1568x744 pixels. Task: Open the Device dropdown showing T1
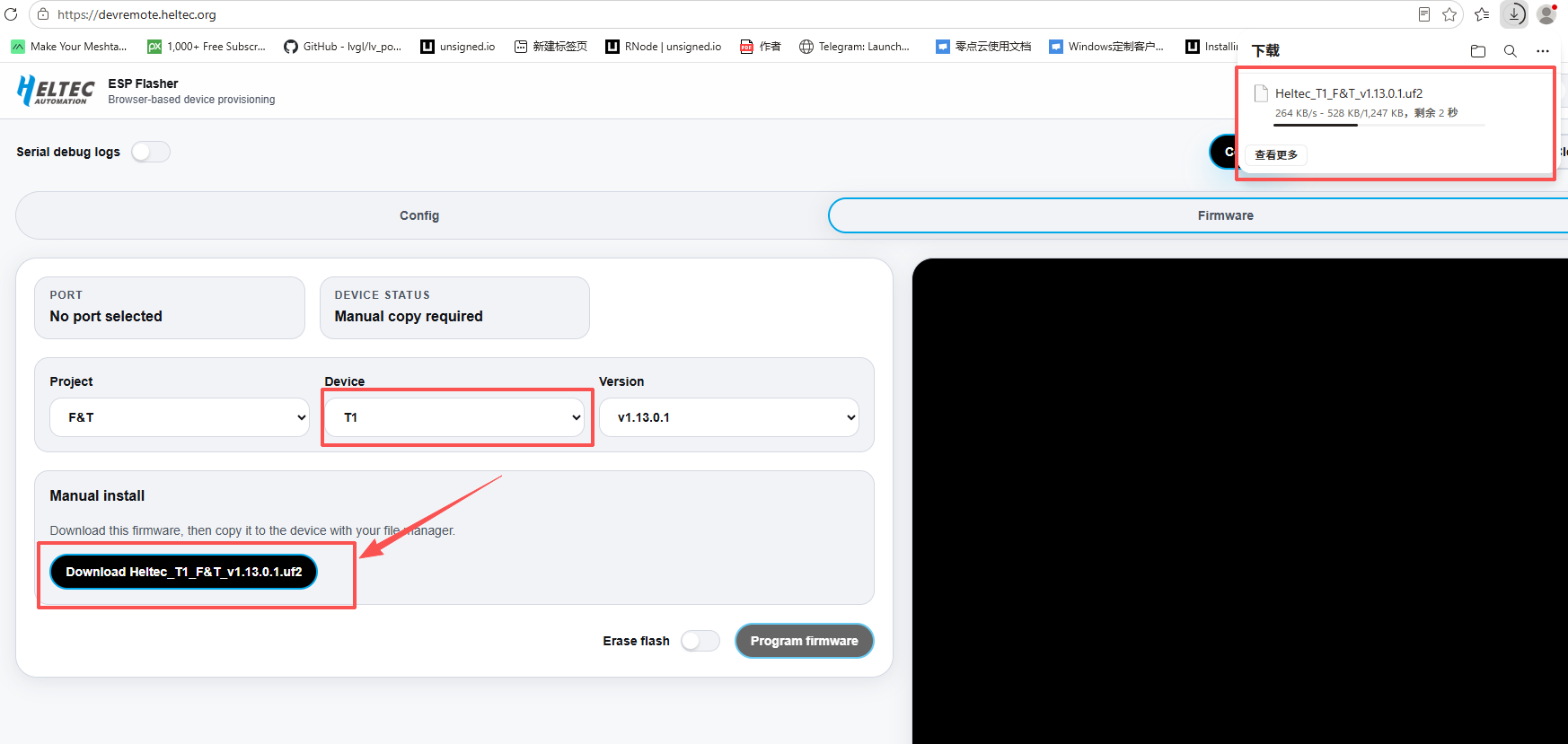coord(455,417)
